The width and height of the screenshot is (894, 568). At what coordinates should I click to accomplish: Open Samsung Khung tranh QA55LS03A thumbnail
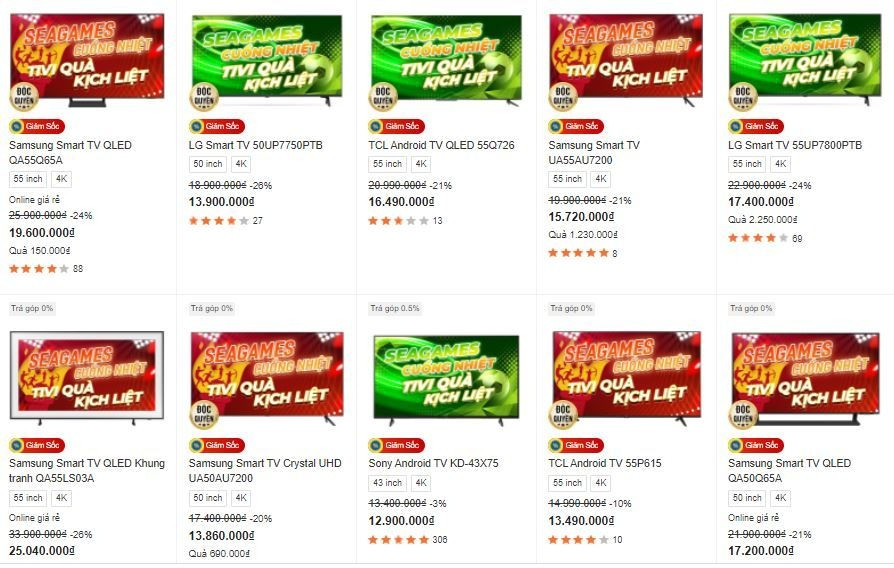87,378
